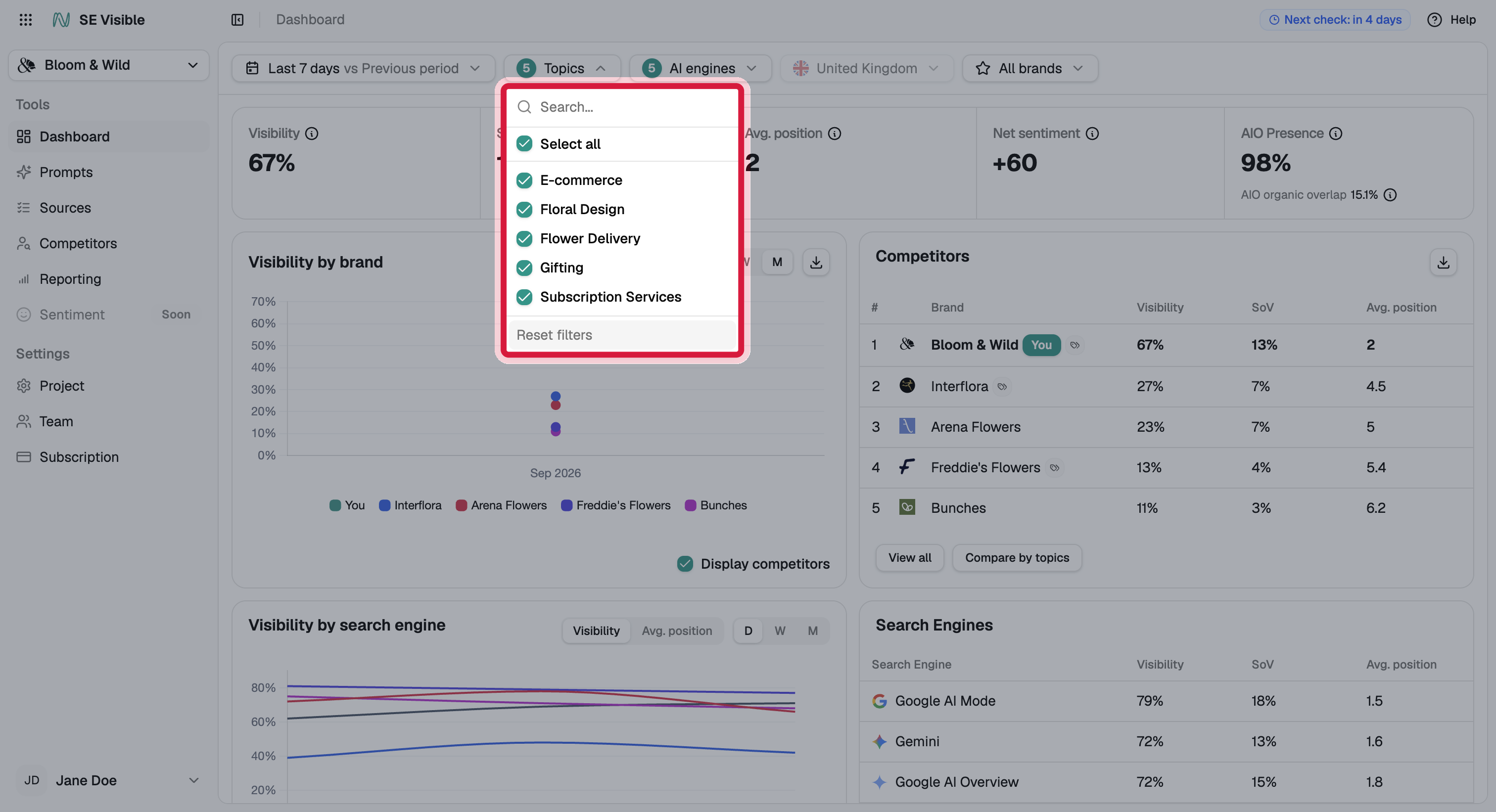Viewport: 1496px width, 812px height.
Task: Click Freddie's Flowers brand logo
Action: (907, 467)
